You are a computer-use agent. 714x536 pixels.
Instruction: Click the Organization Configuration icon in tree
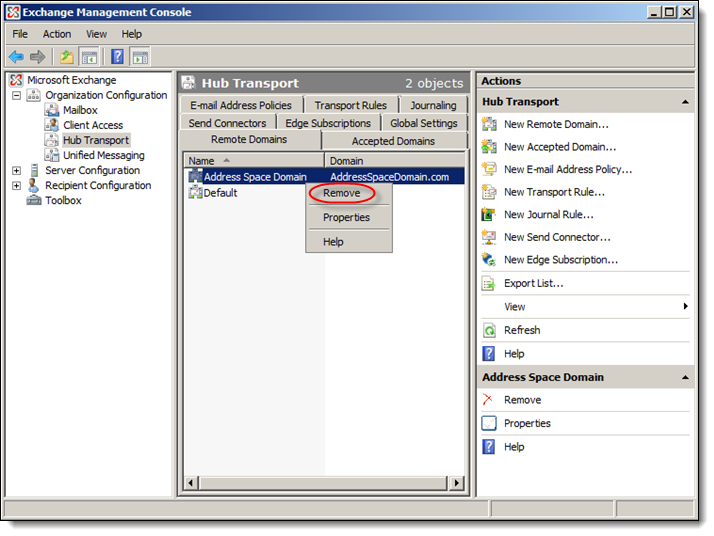tap(34, 95)
